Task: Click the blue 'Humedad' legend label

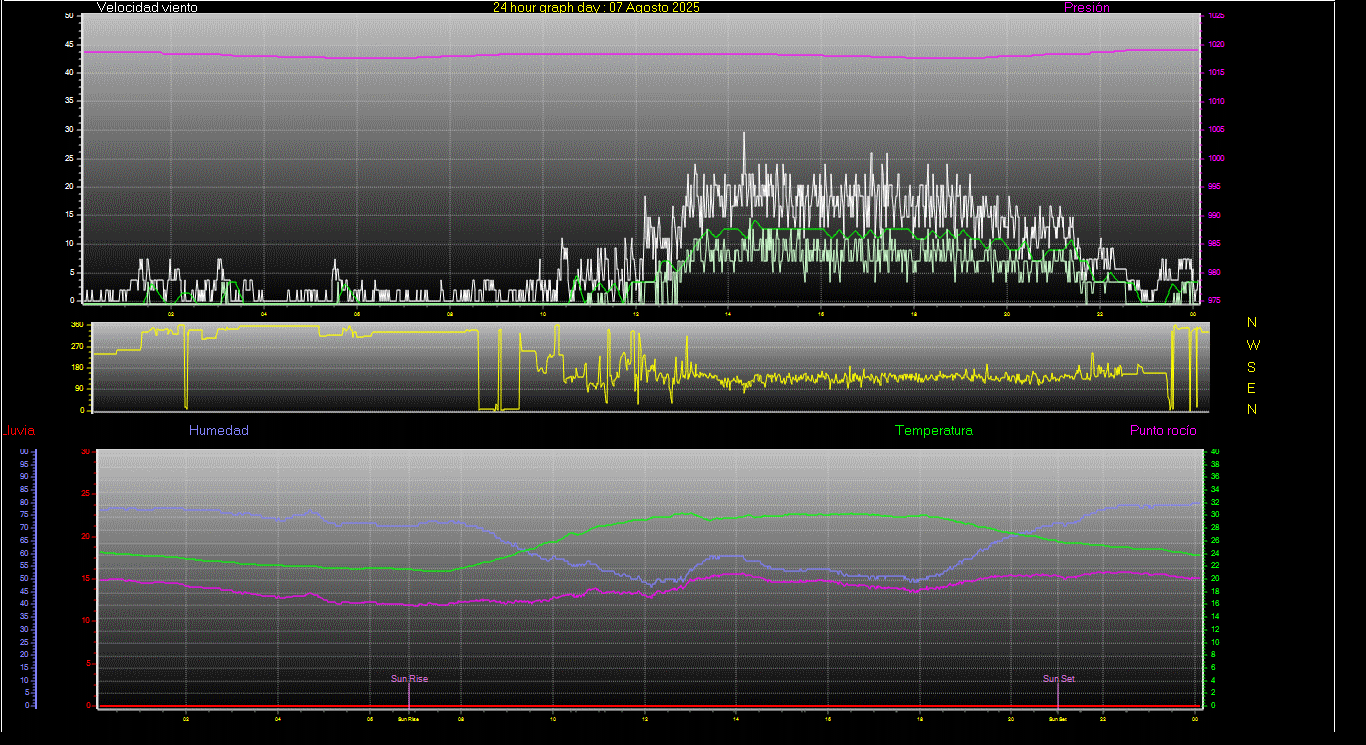Action: tap(219, 431)
